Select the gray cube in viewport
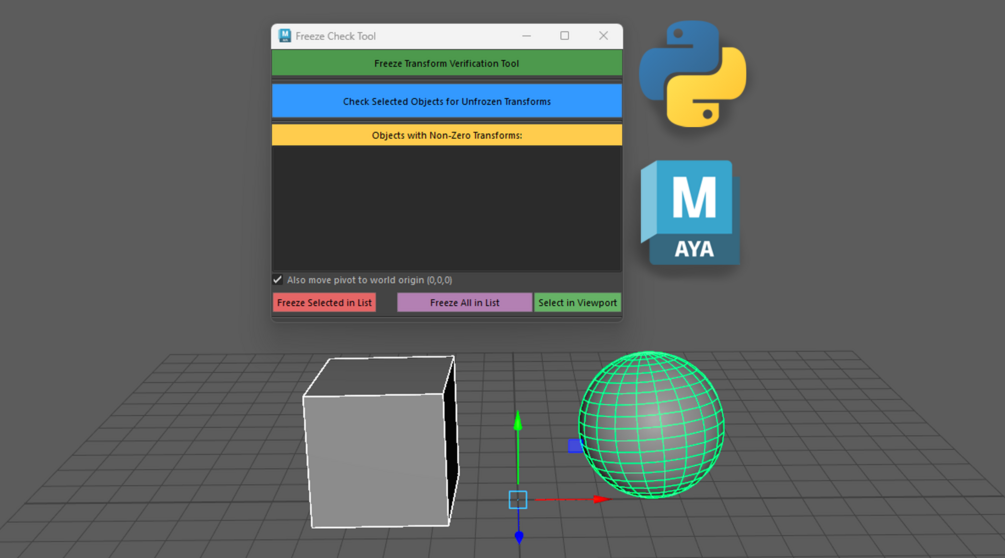Image resolution: width=1005 pixels, height=558 pixels. 381,442
